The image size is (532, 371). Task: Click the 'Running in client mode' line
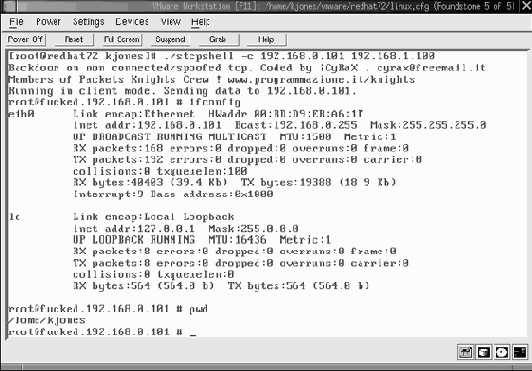[182, 91]
